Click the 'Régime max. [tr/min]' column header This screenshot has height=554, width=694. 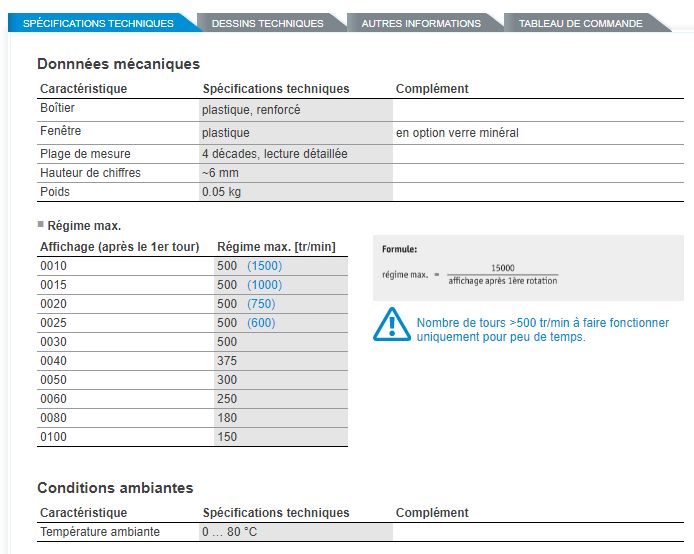point(276,247)
